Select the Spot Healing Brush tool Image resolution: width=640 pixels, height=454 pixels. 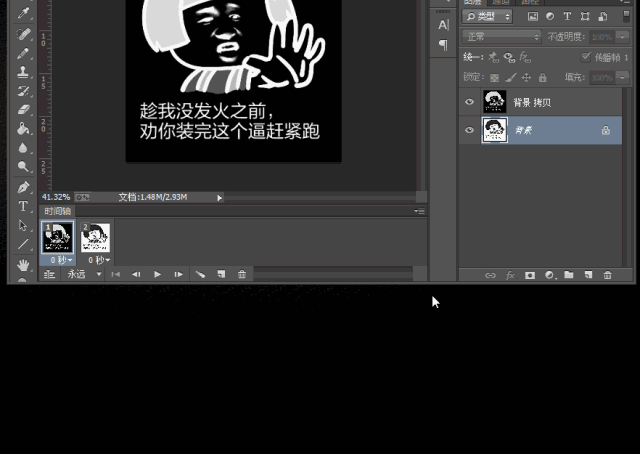(x=23, y=34)
